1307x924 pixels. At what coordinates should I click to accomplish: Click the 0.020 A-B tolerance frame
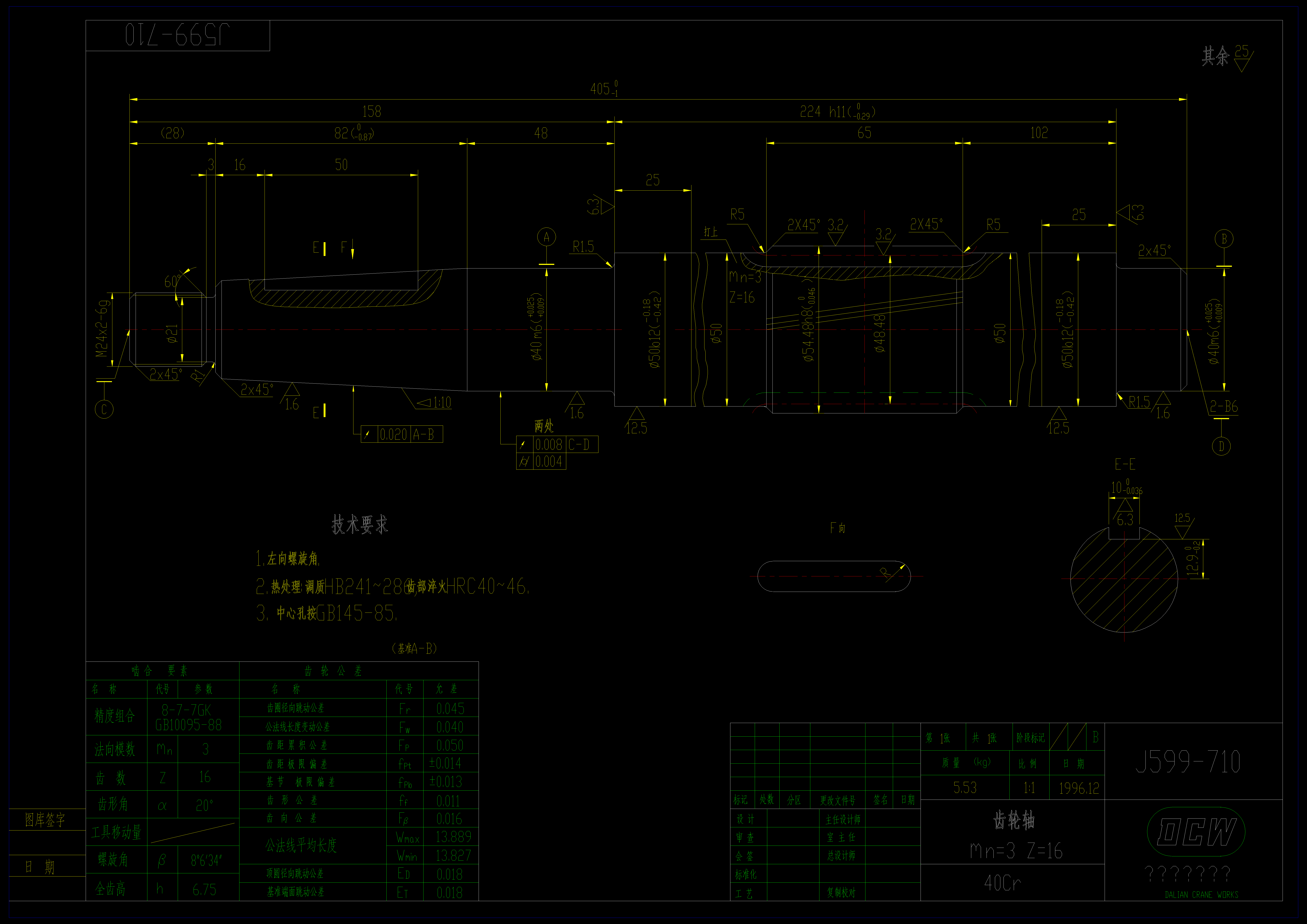pyautogui.click(x=402, y=434)
